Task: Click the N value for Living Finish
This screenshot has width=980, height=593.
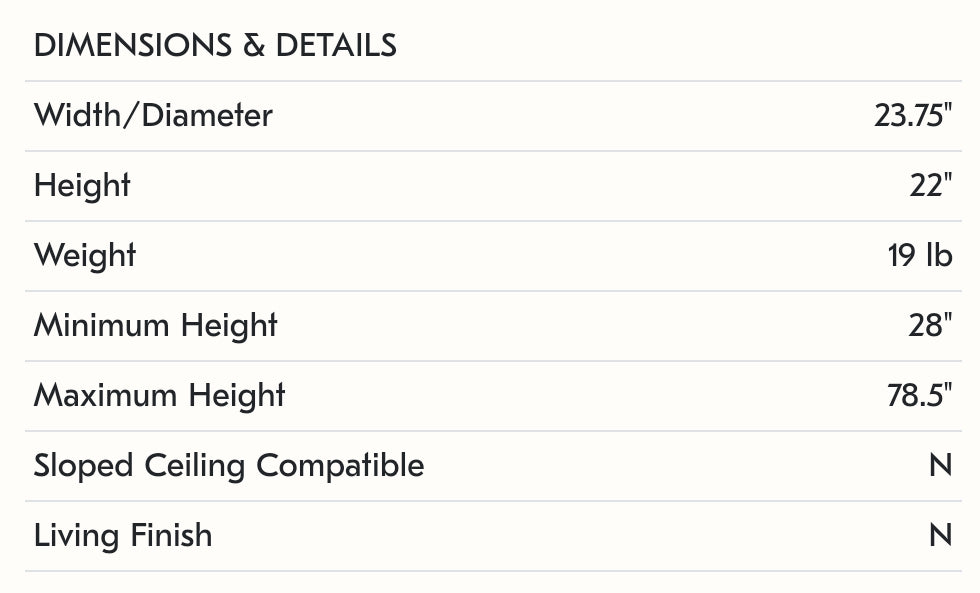Action: pos(940,536)
